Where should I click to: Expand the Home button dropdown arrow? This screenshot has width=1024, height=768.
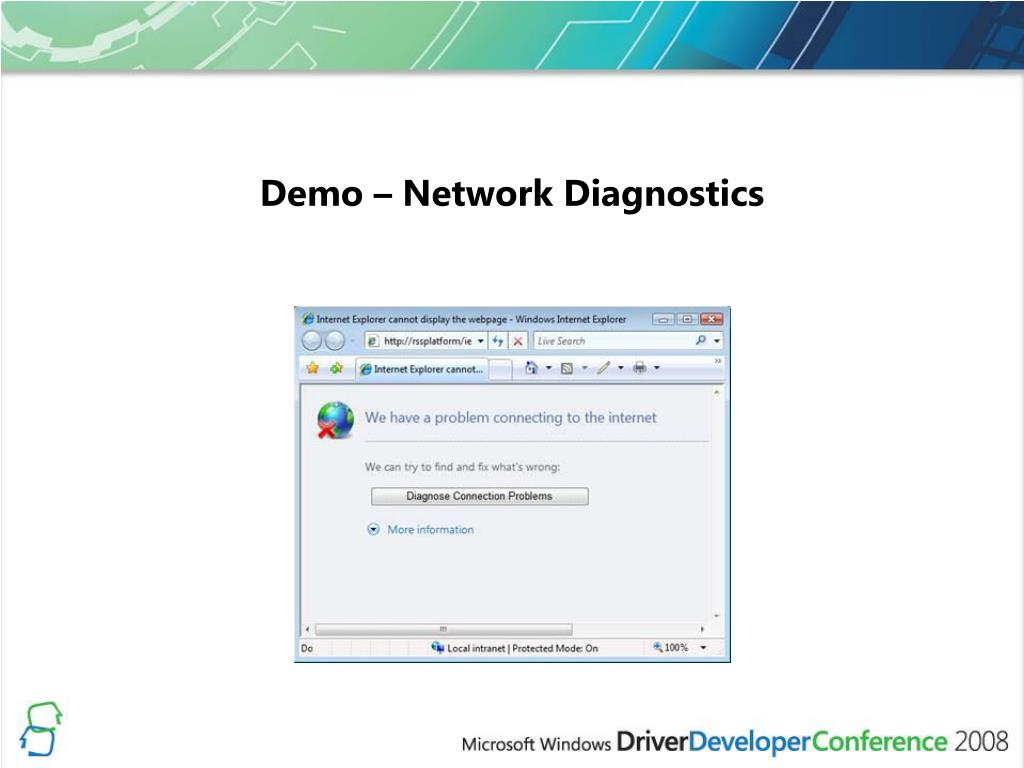click(549, 368)
